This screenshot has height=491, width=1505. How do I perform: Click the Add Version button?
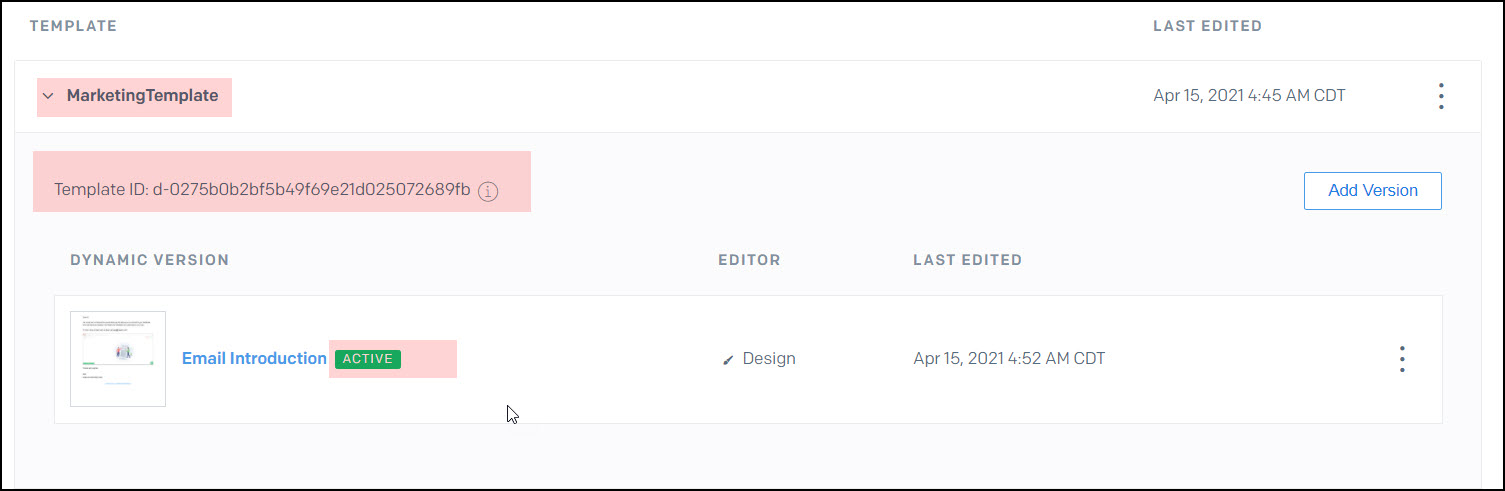pyautogui.click(x=1372, y=191)
